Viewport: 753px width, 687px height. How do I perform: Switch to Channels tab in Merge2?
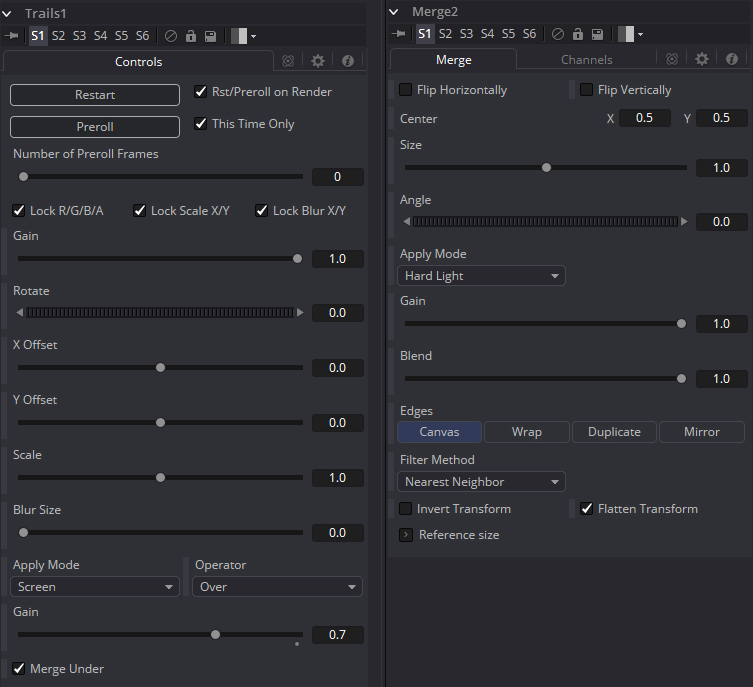[x=586, y=60]
